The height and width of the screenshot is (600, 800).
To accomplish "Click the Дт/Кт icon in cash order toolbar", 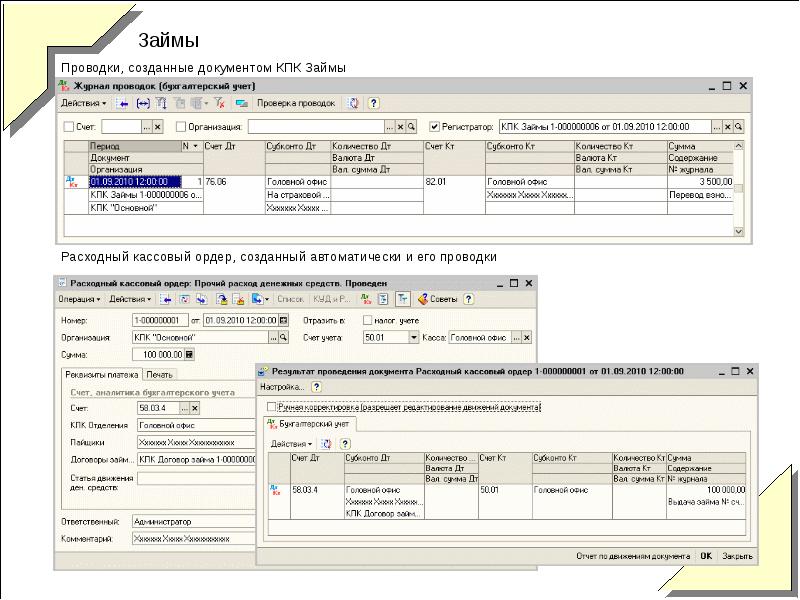I will pos(366,299).
